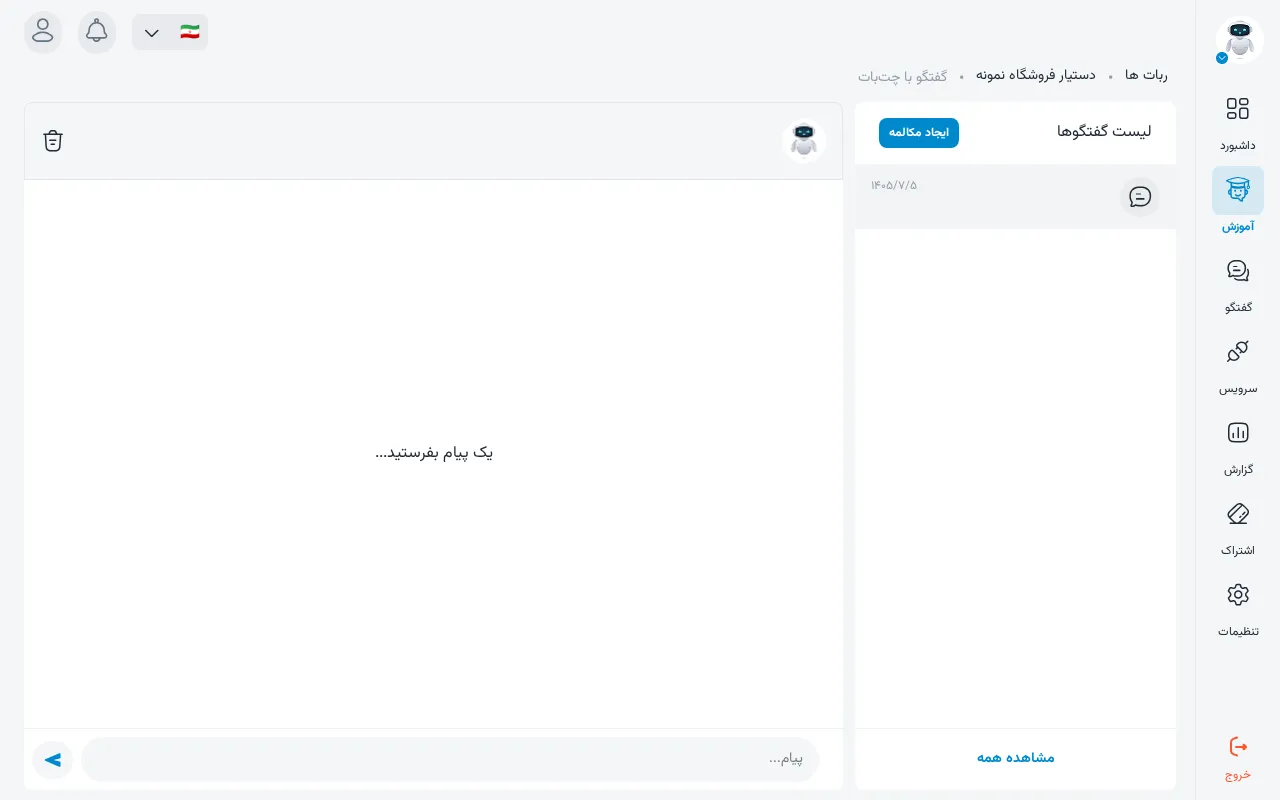The width and height of the screenshot is (1280, 800).
Task: Open the داشبورد (Dashboard) sidebar icon
Action: (x=1238, y=110)
